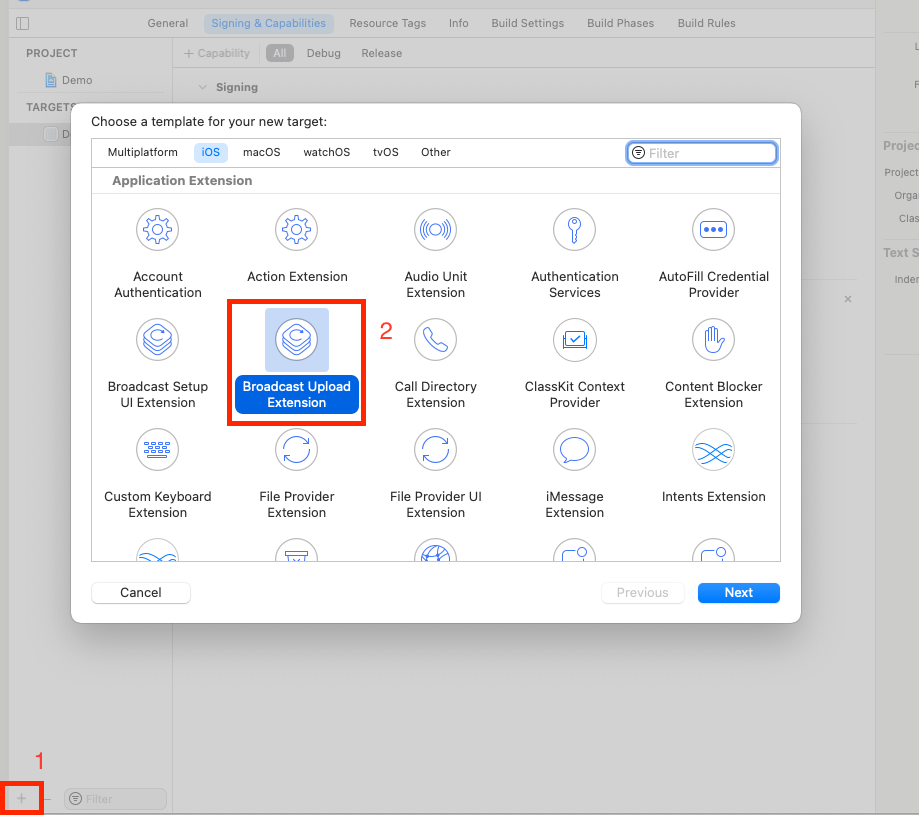Click the Intents Extension label

pyautogui.click(x=713, y=496)
